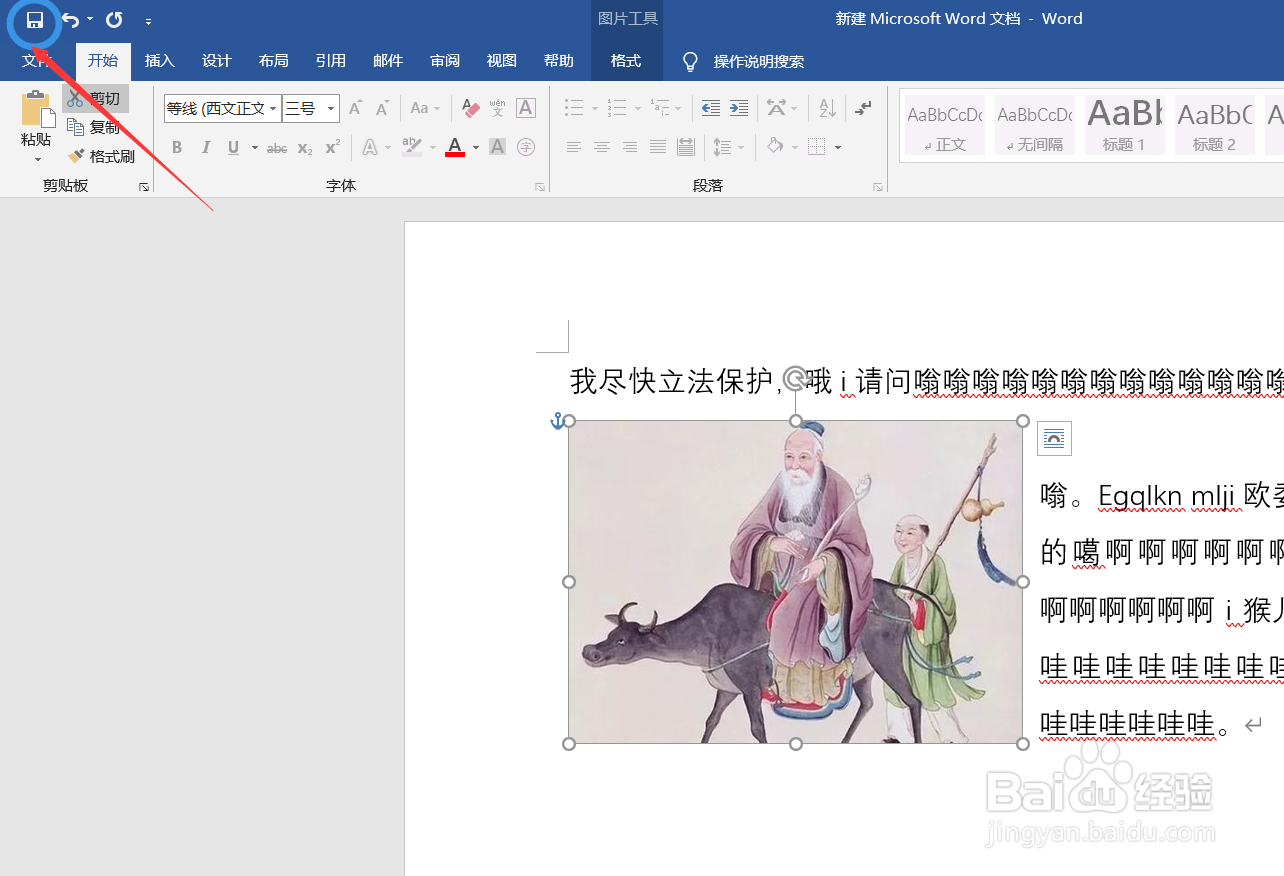Open the undo history dropdown arrow
The height and width of the screenshot is (876, 1284).
pyautogui.click(x=90, y=20)
